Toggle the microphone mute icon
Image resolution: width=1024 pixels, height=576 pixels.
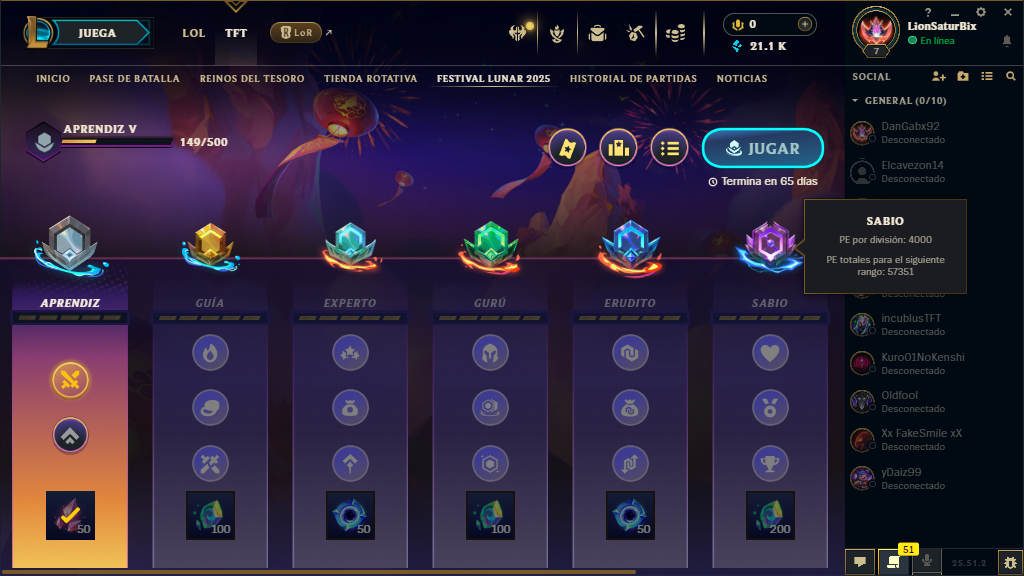click(x=926, y=561)
